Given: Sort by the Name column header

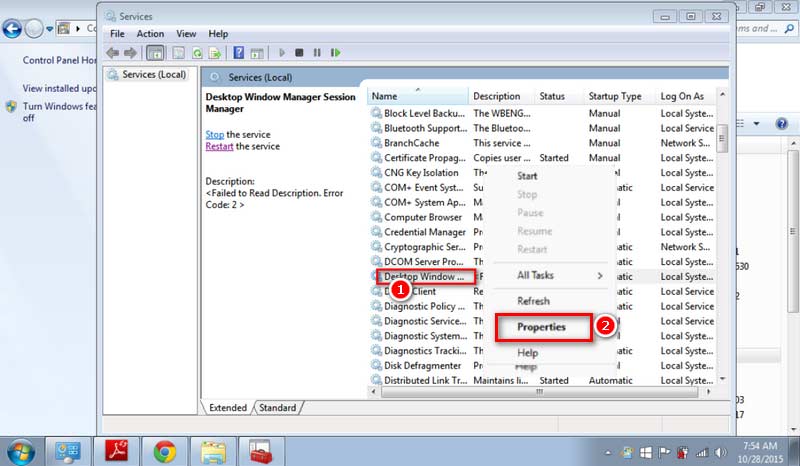Looking at the screenshot, I should tap(417, 96).
